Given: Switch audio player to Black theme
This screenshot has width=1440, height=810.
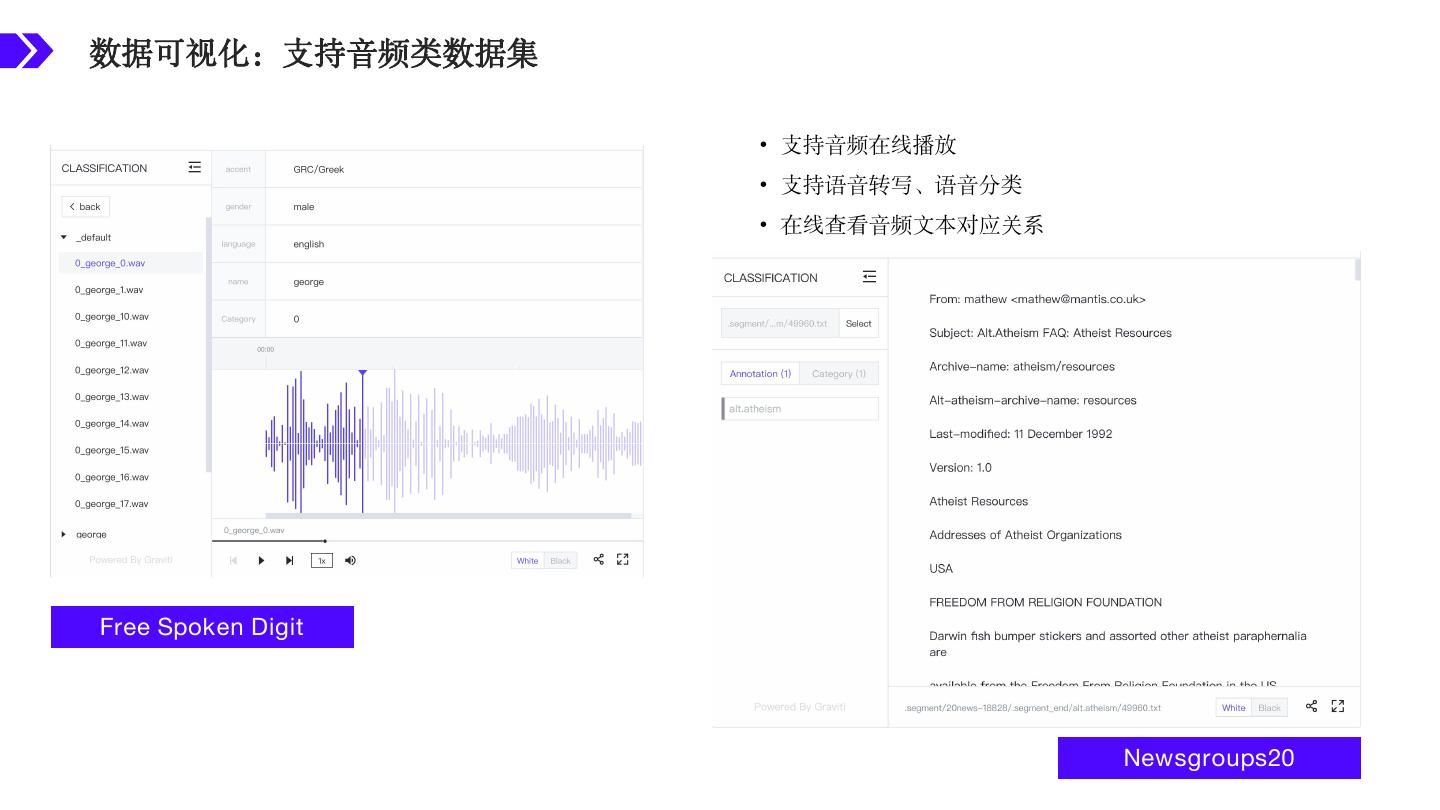Looking at the screenshot, I should 560,561.
